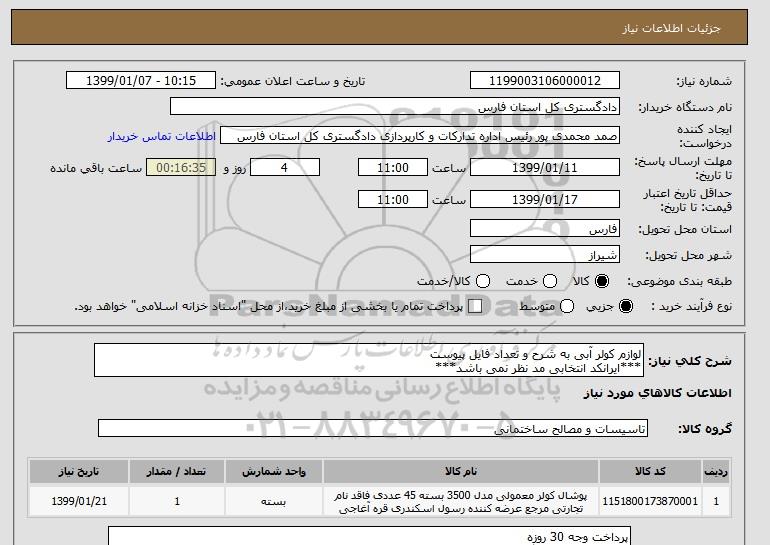Click the announcement date field 1399/01/07 - 10:15

(x=141, y=81)
